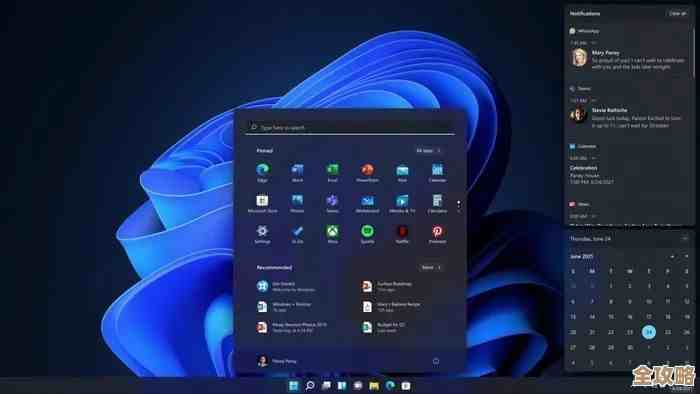Click the pinned apps page indicator dots

click(459, 205)
